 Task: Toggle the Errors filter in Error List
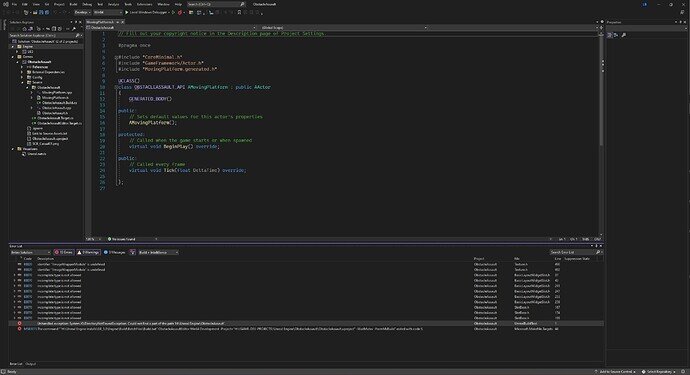click(x=64, y=252)
